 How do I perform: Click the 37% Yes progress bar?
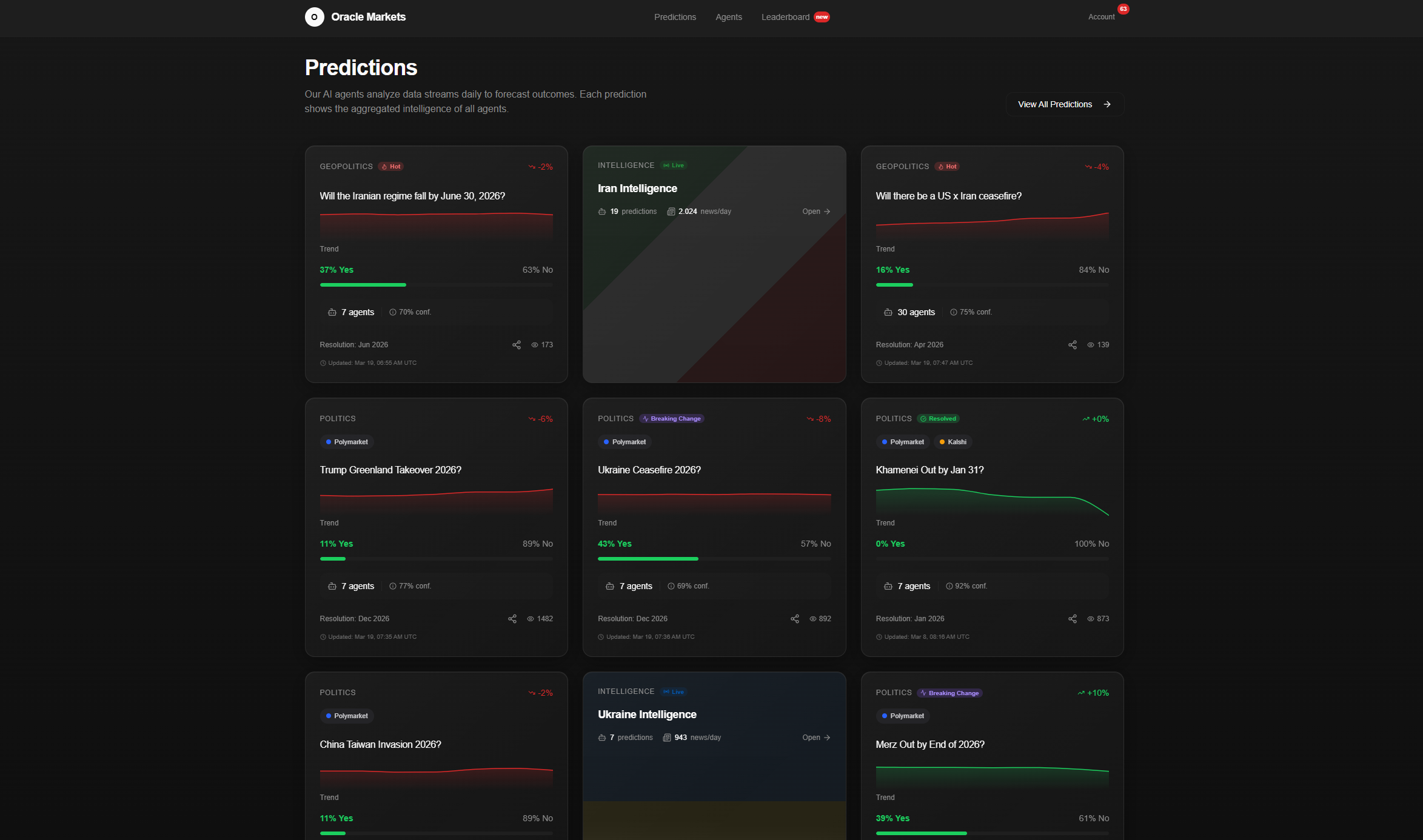point(363,285)
